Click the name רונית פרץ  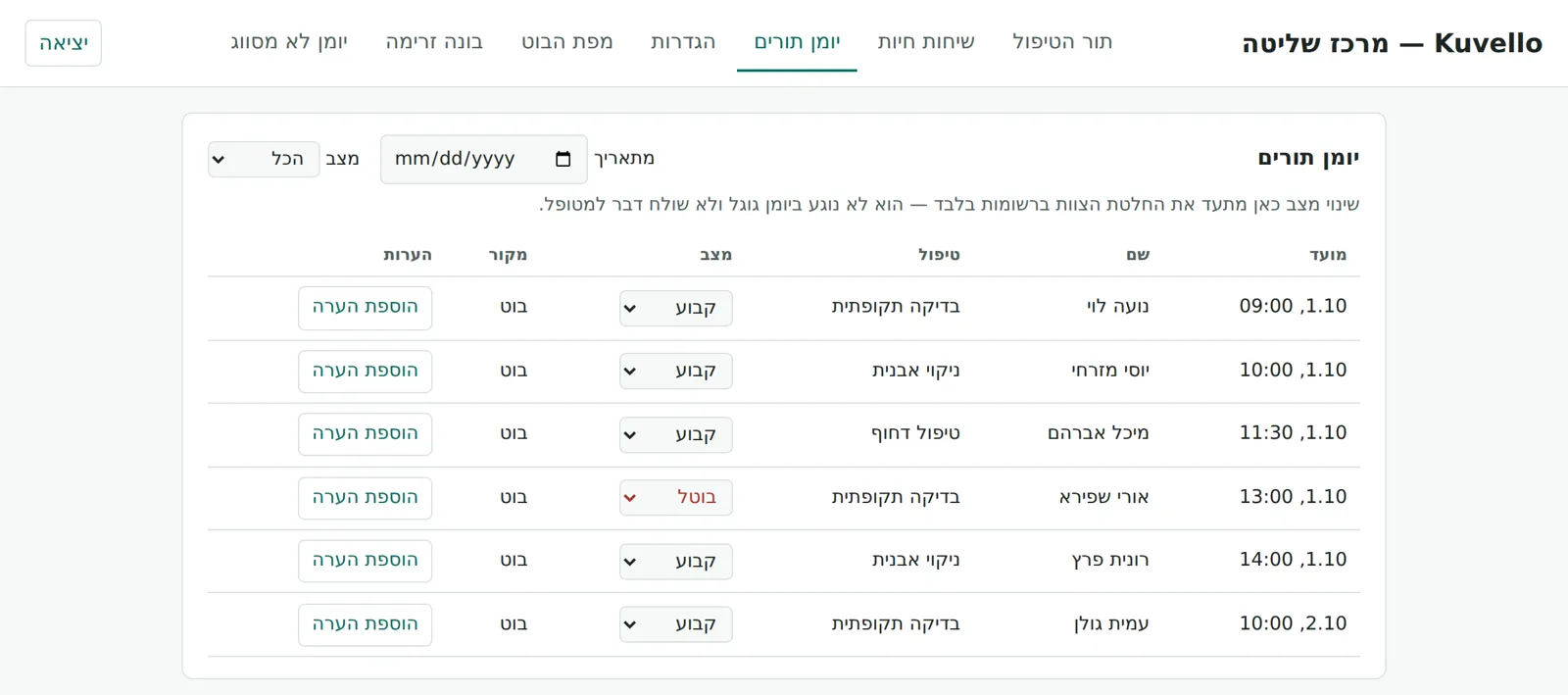(1110, 560)
